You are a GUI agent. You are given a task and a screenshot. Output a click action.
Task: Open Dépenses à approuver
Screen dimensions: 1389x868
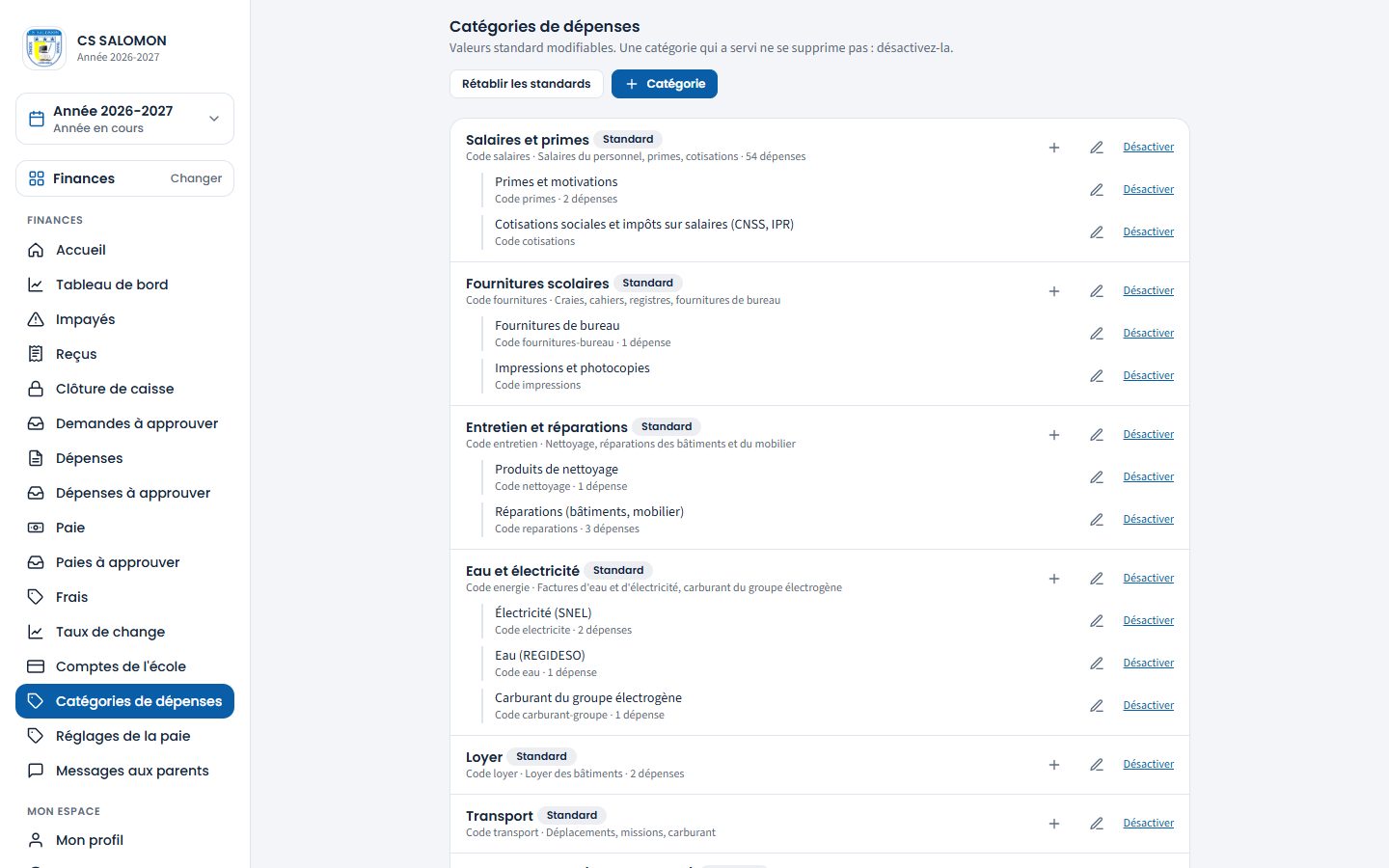pyautogui.click(x=124, y=493)
